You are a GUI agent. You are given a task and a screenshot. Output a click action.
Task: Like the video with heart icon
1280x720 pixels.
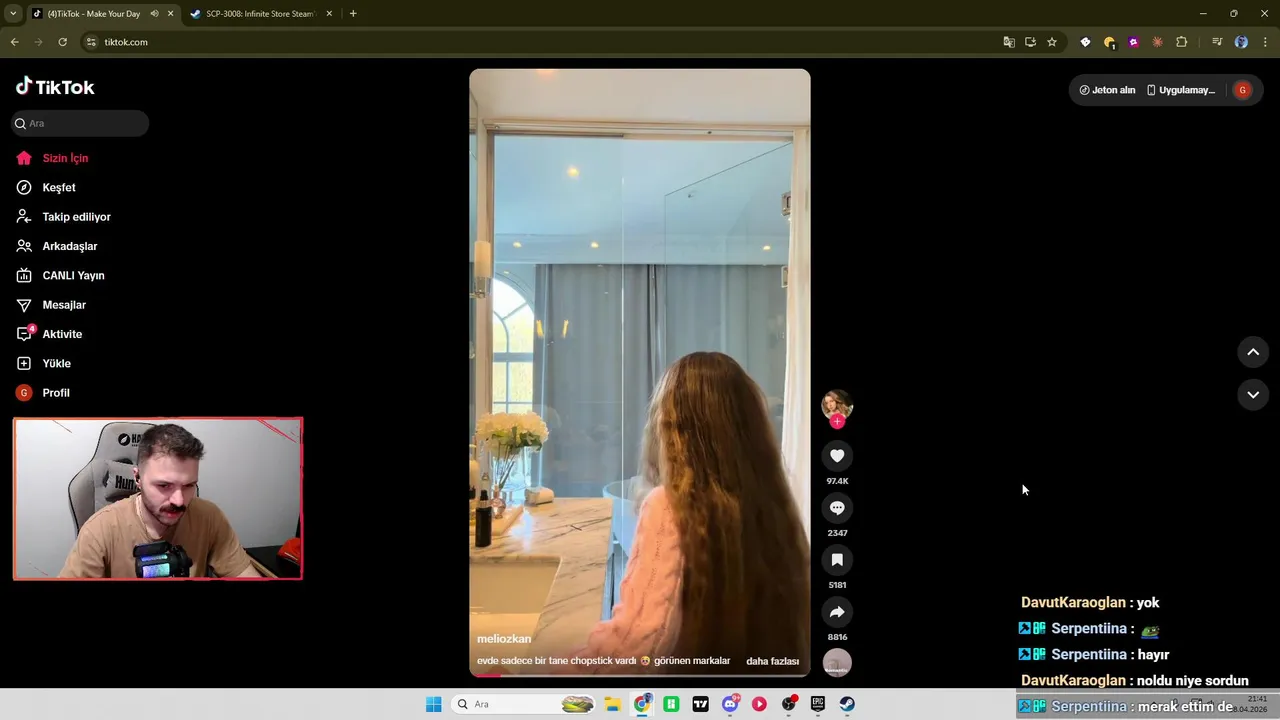click(837, 456)
